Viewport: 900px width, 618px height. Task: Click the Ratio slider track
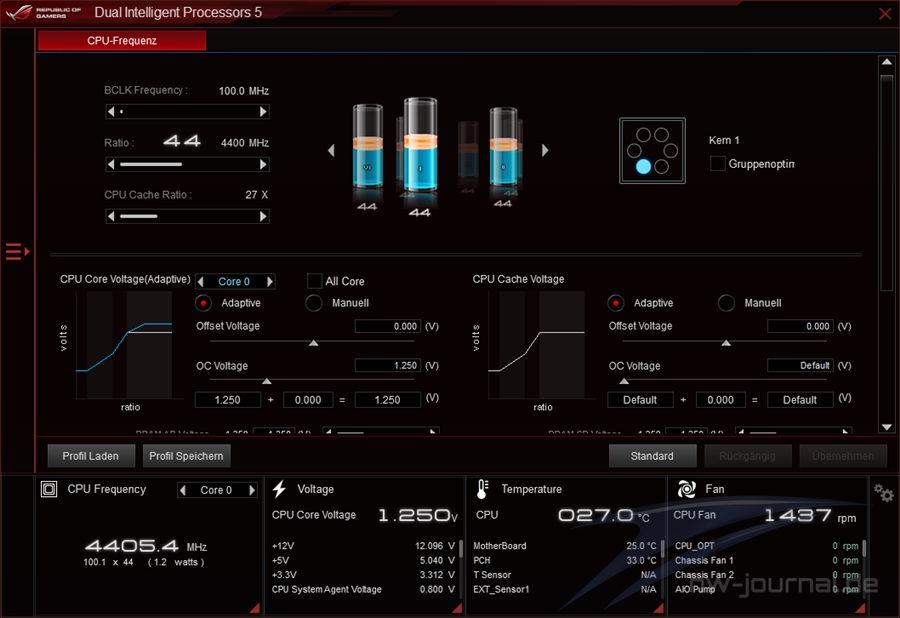(187, 164)
